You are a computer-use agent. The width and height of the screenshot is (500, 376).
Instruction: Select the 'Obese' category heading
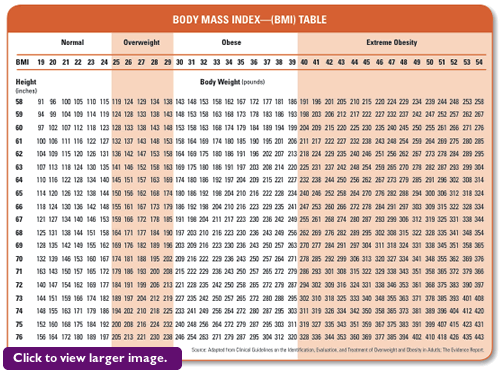click(231, 42)
